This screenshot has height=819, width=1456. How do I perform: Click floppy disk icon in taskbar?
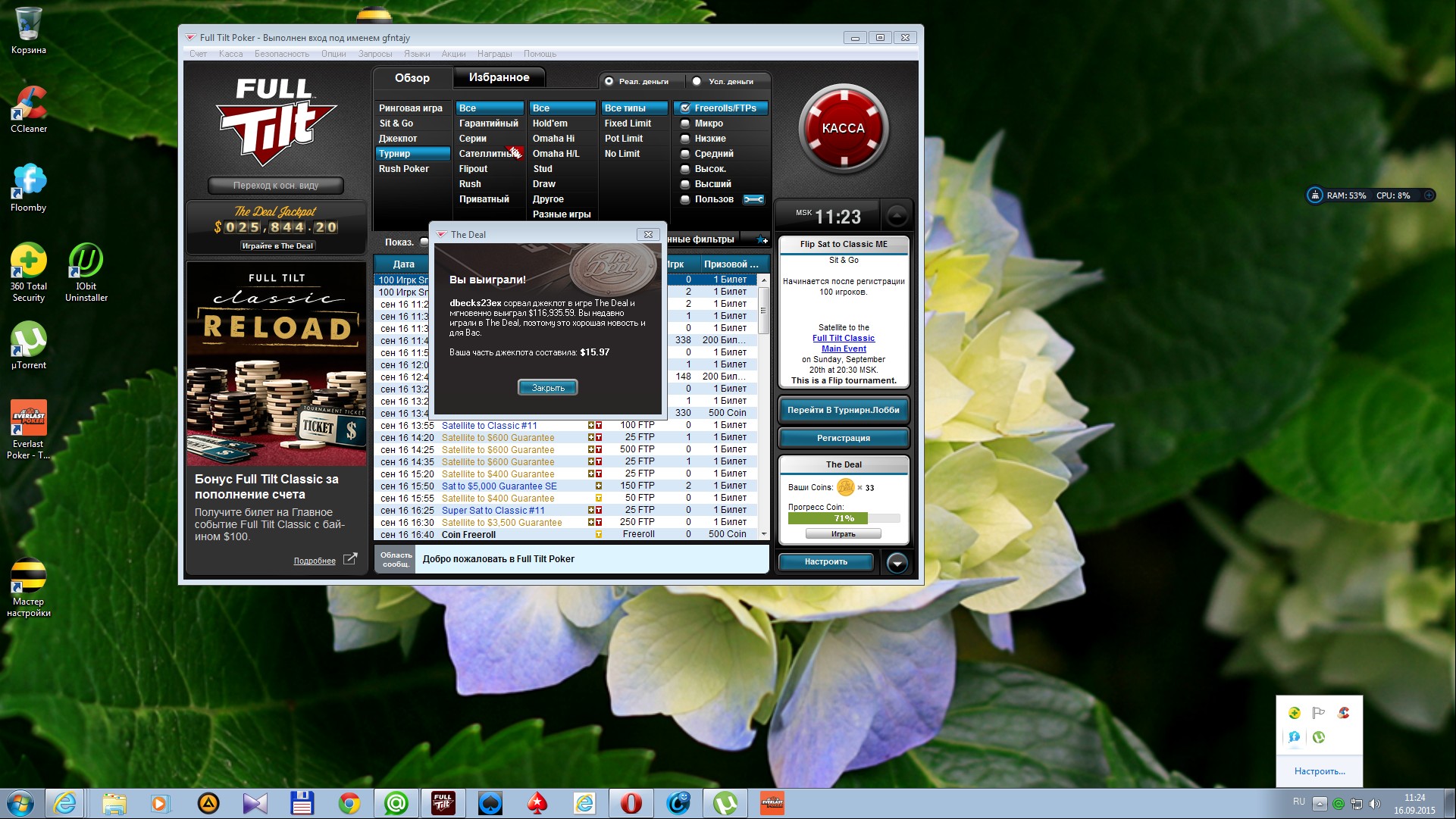pos(302,803)
